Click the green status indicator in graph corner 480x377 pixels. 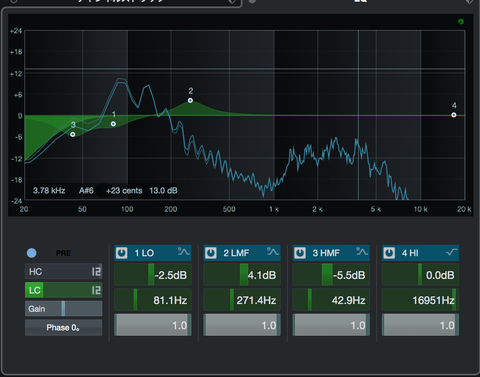pyautogui.click(x=461, y=22)
